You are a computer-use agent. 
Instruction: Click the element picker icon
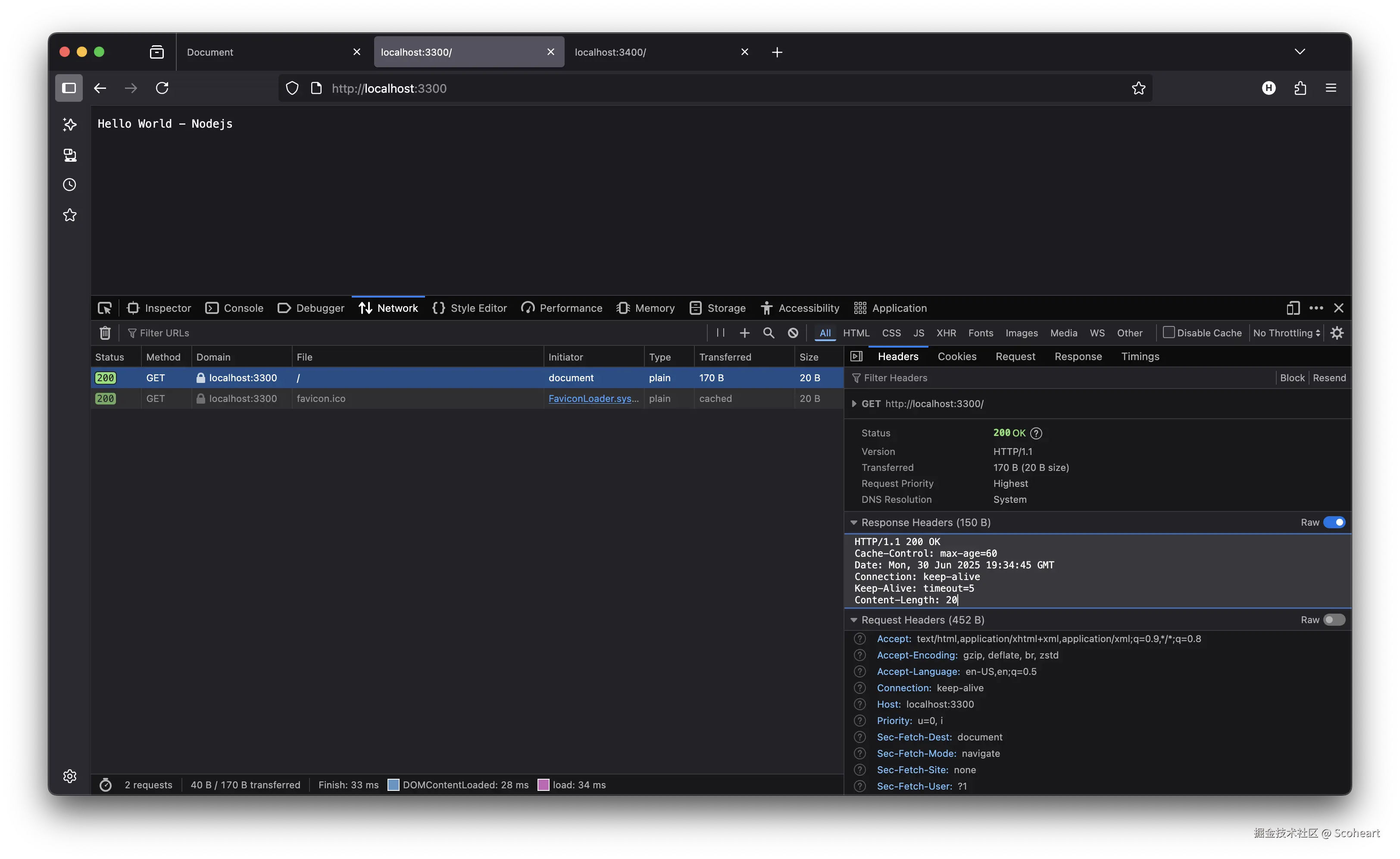pyautogui.click(x=105, y=308)
